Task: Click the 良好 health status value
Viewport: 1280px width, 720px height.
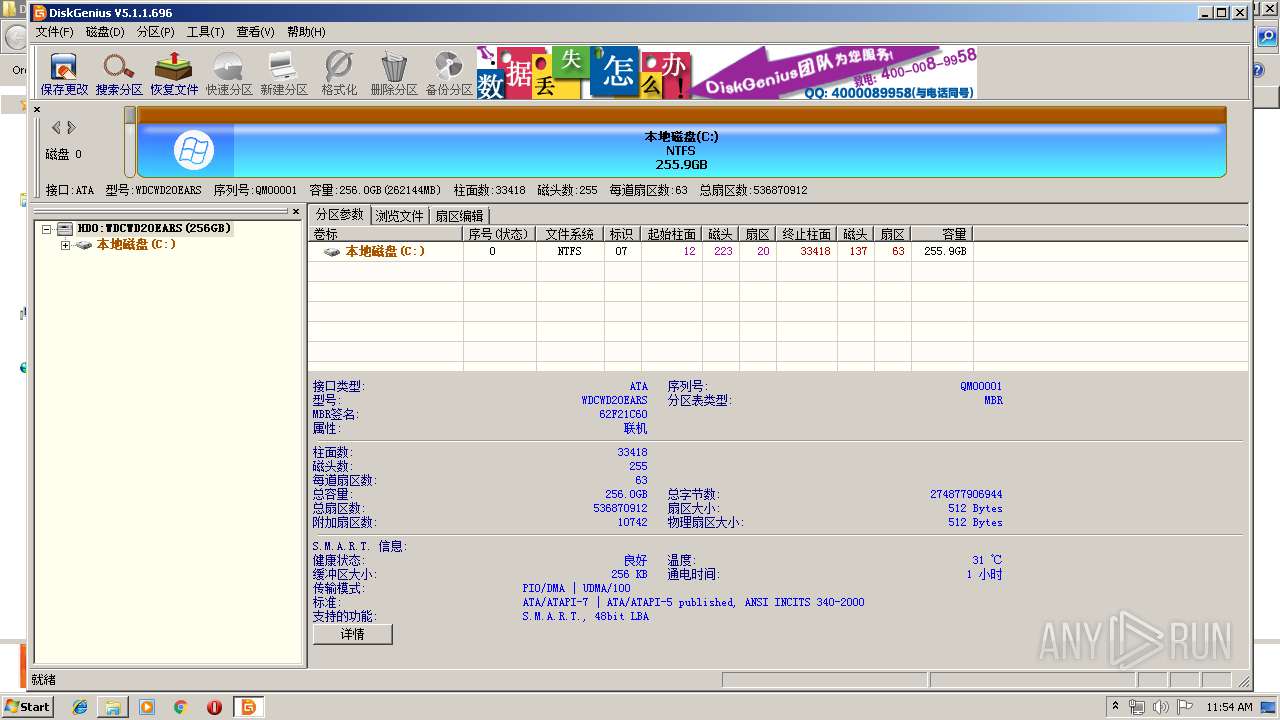Action: pyautogui.click(x=635, y=560)
